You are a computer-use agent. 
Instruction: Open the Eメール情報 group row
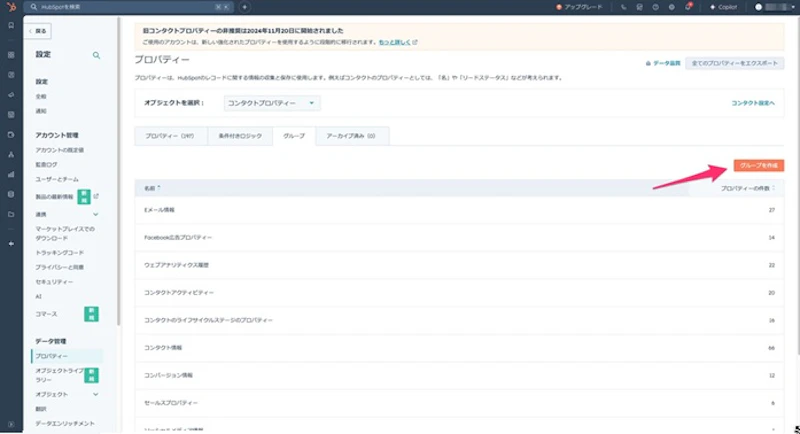(x=459, y=210)
